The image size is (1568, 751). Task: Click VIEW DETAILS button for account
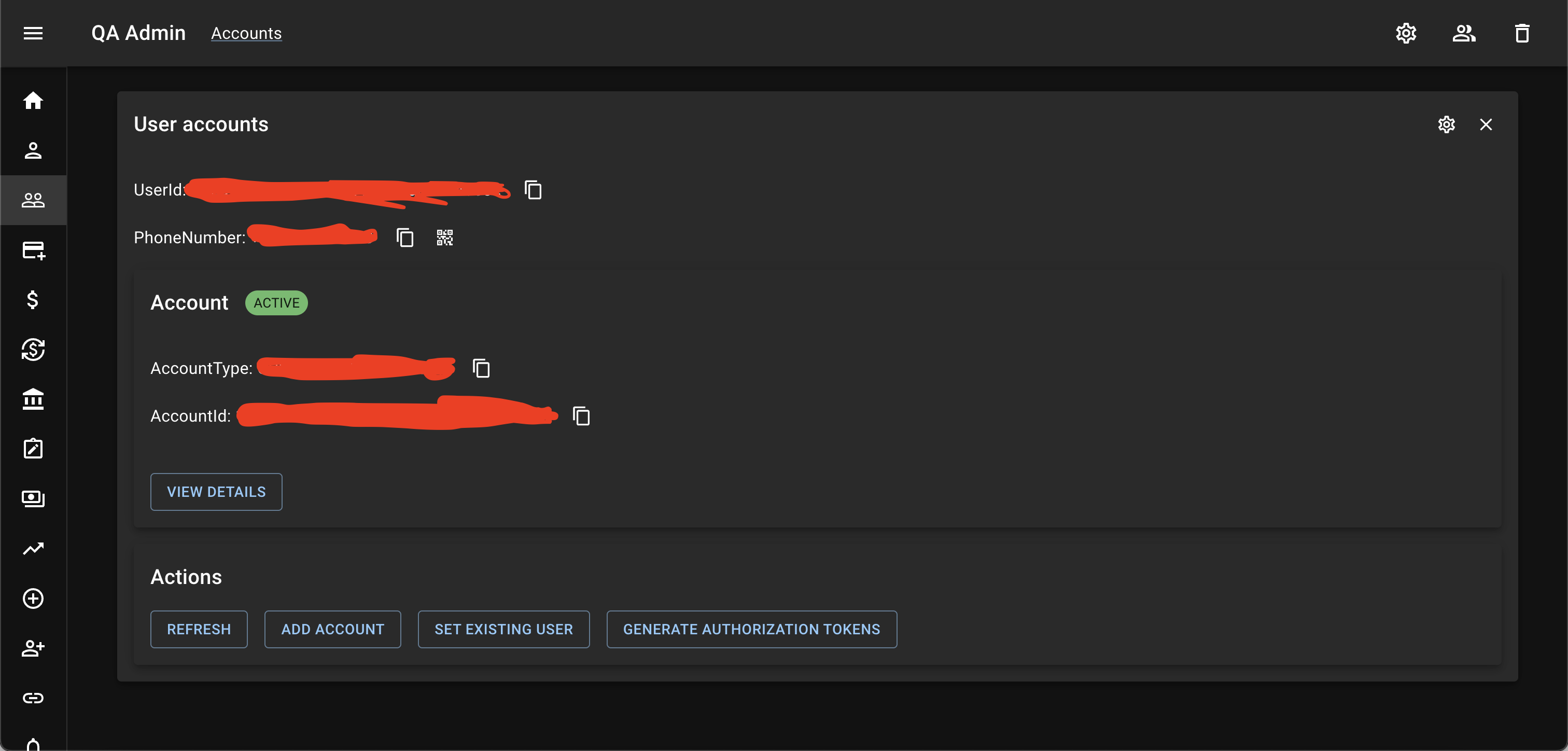coord(216,492)
